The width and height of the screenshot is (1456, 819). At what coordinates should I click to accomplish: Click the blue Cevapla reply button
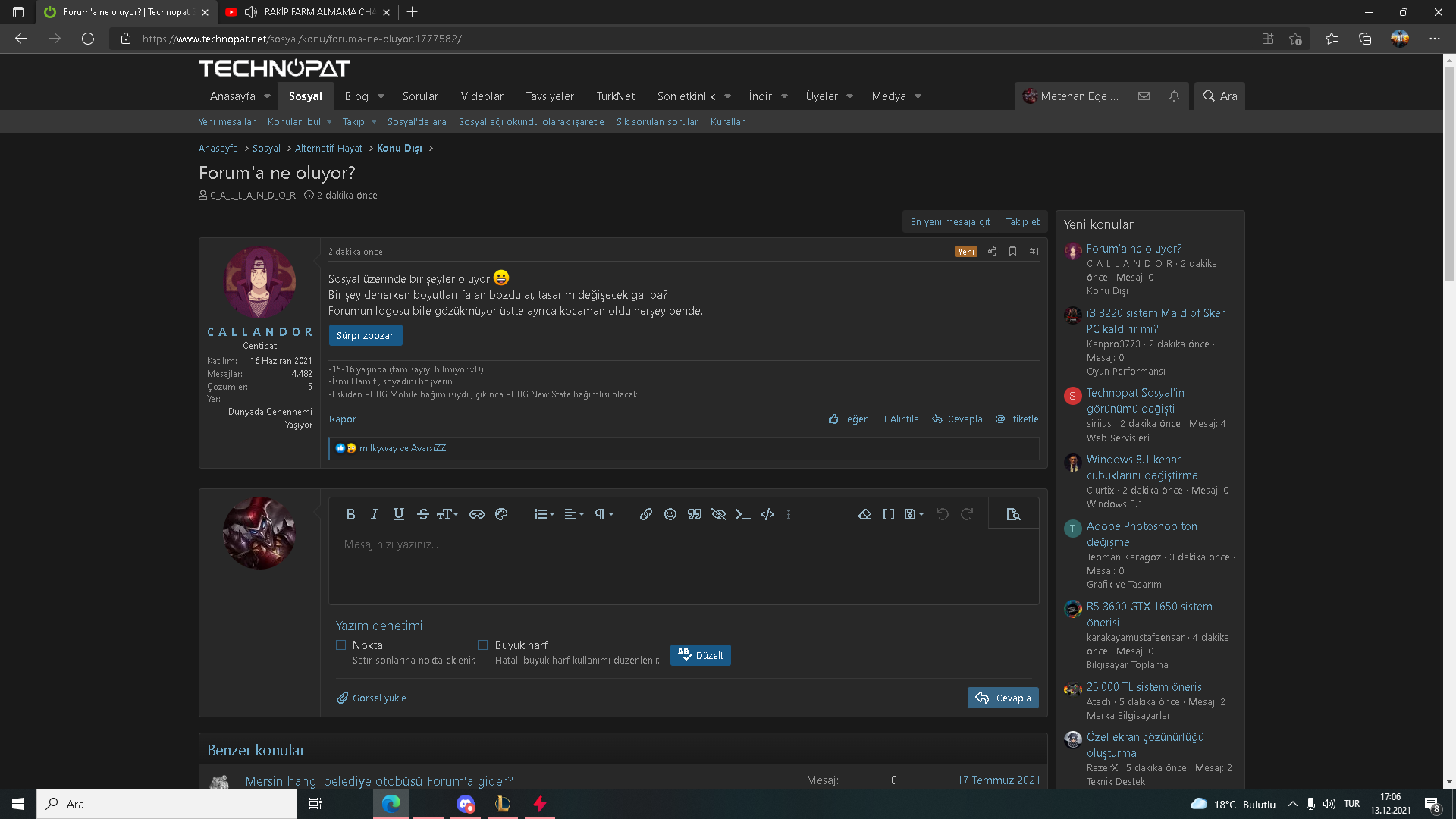click(x=1003, y=698)
